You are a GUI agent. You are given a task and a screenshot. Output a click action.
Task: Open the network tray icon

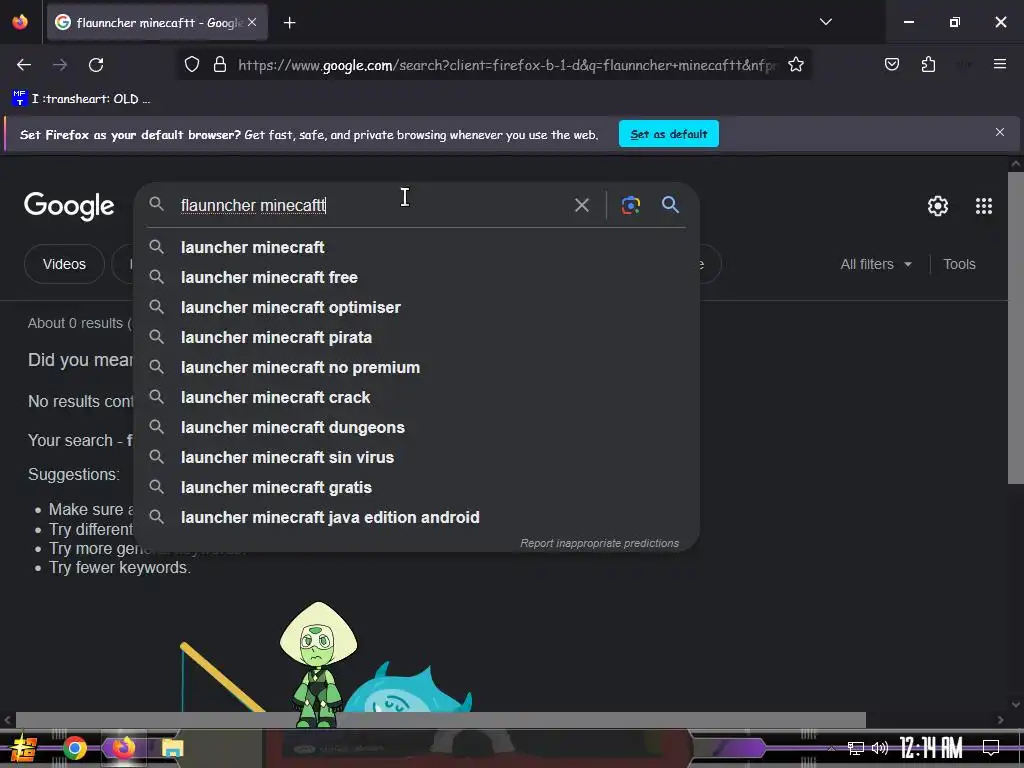(855, 748)
